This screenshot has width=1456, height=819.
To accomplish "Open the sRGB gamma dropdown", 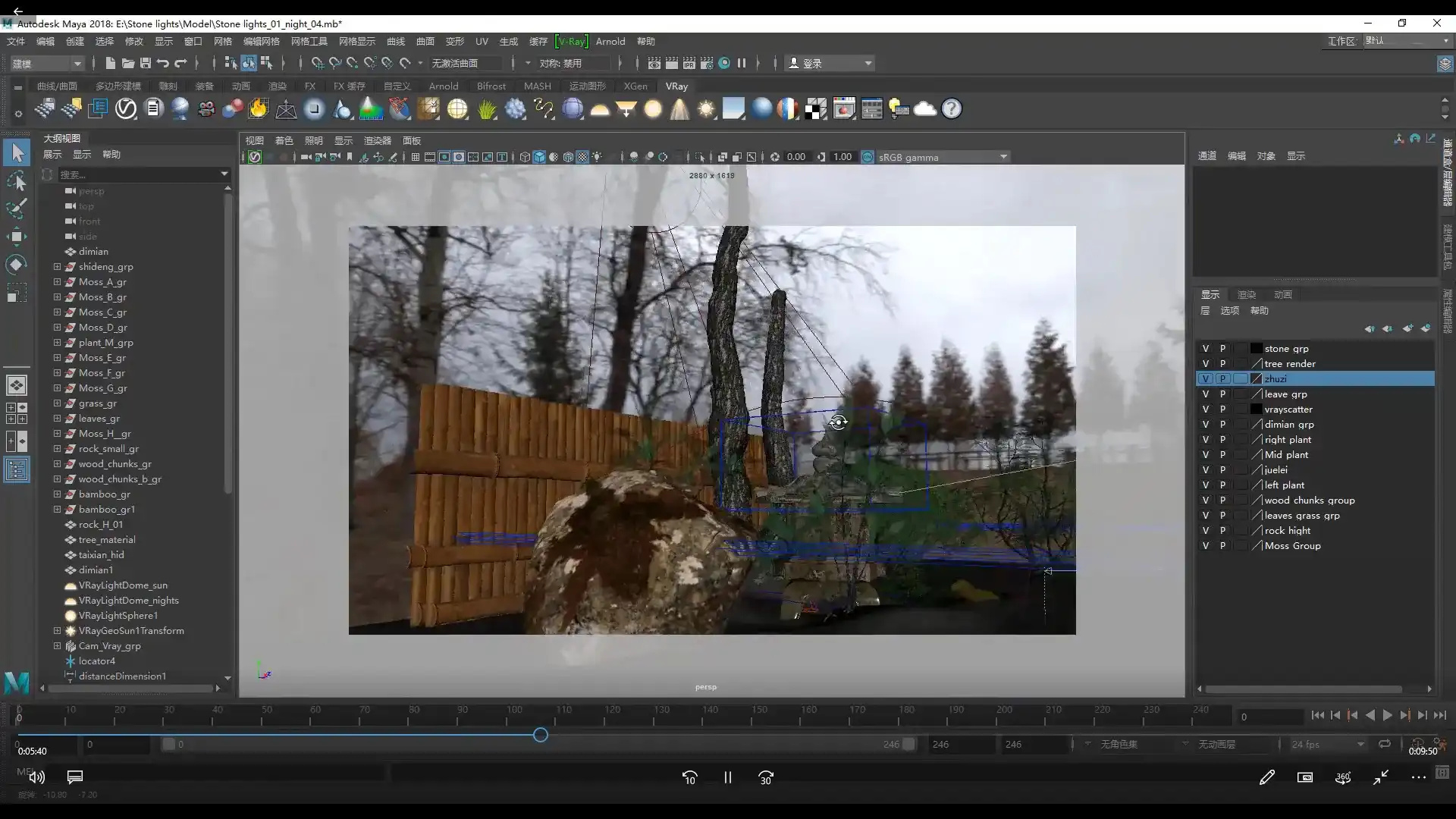I will pyautogui.click(x=1003, y=157).
